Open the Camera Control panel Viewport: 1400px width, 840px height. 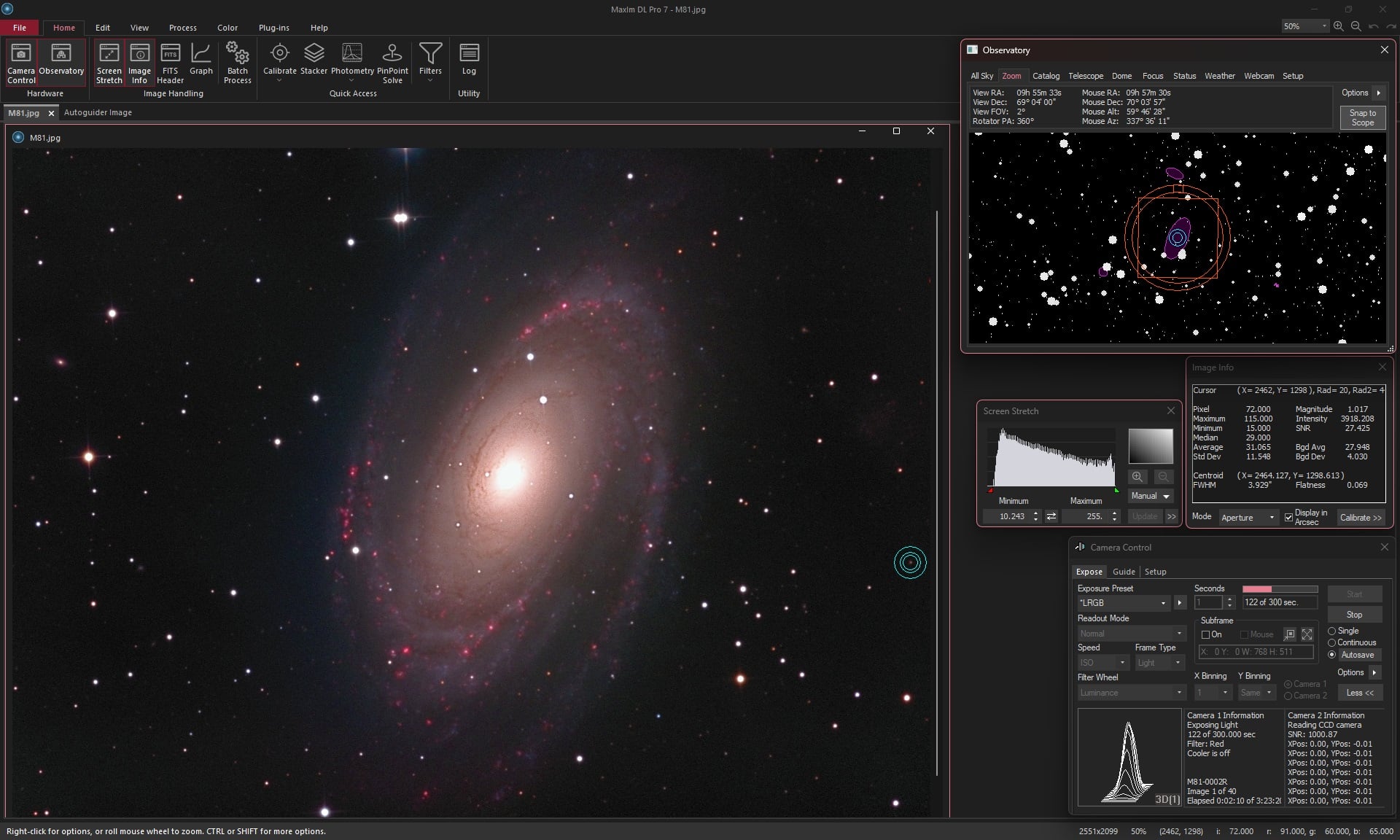pyautogui.click(x=20, y=62)
